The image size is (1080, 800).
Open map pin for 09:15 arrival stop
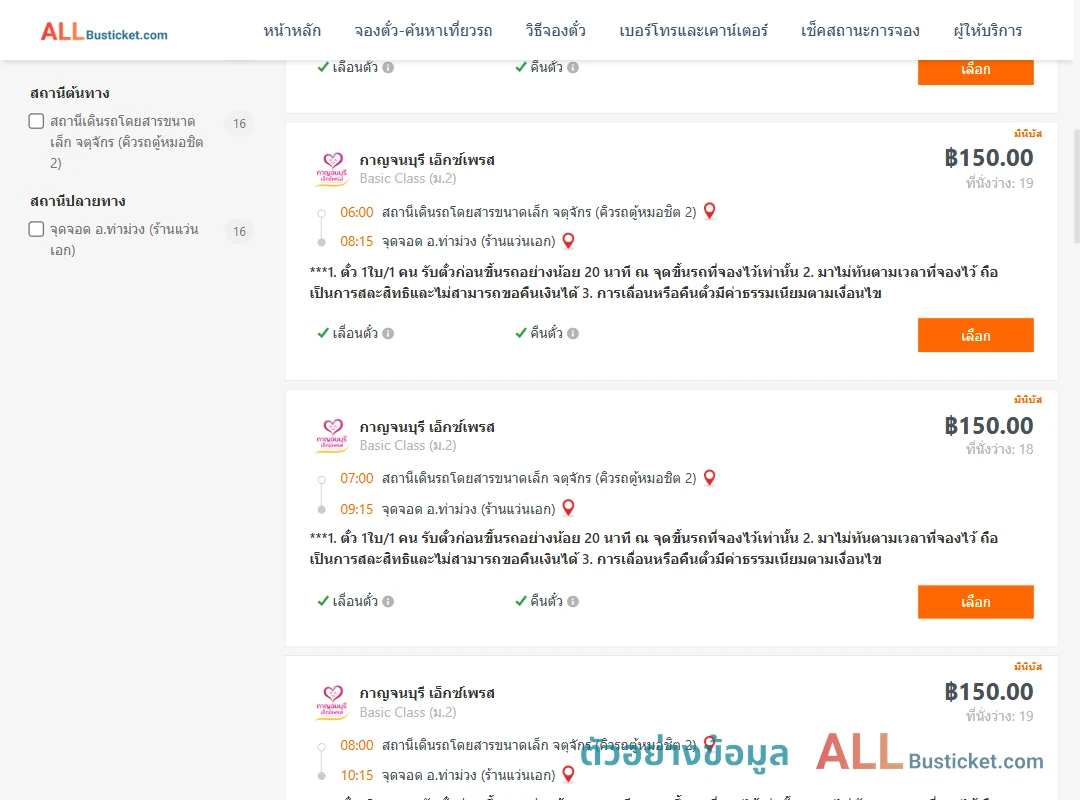pyautogui.click(x=568, y=508)
